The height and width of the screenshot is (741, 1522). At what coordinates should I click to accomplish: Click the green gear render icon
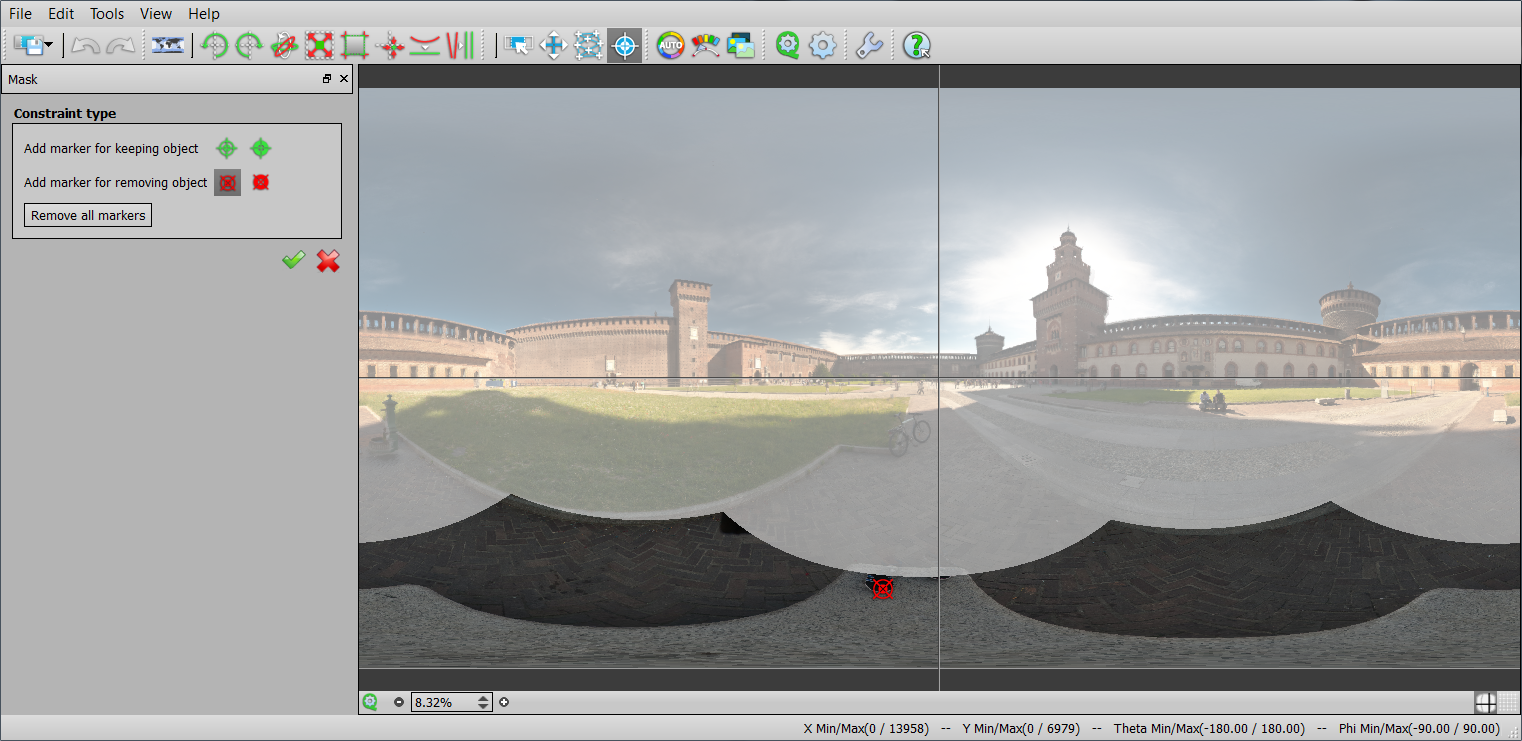click(x=788, y=45)
